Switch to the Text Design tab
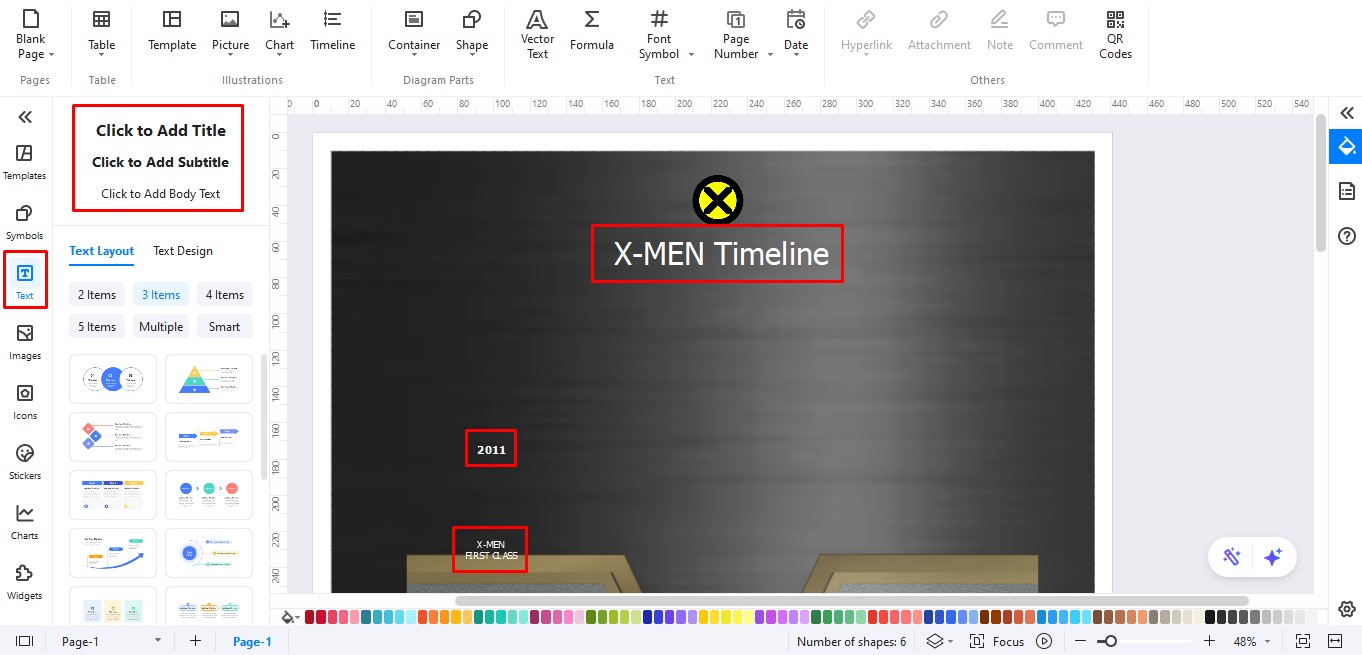 pos(183,251)
